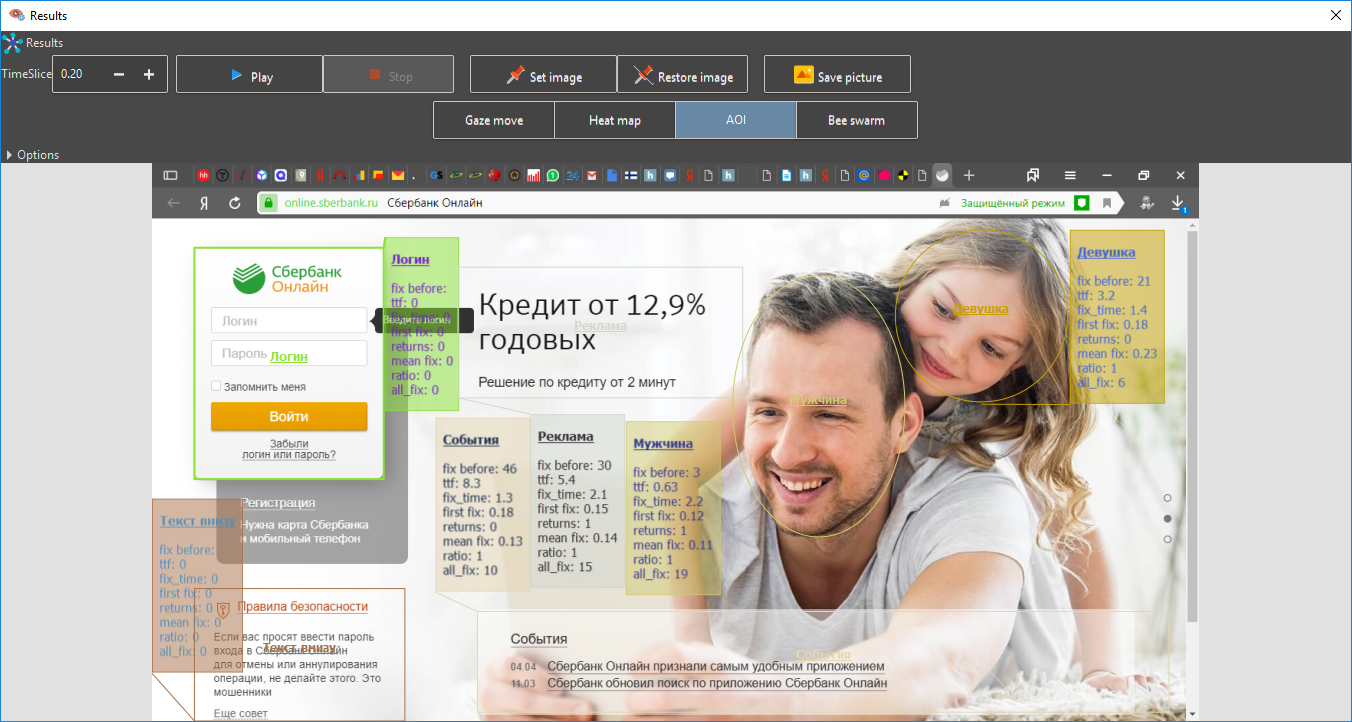The height and width of the screenshot is (722, 1352).
Task: Switch to the Gaze move view
Action: [494, 120]
